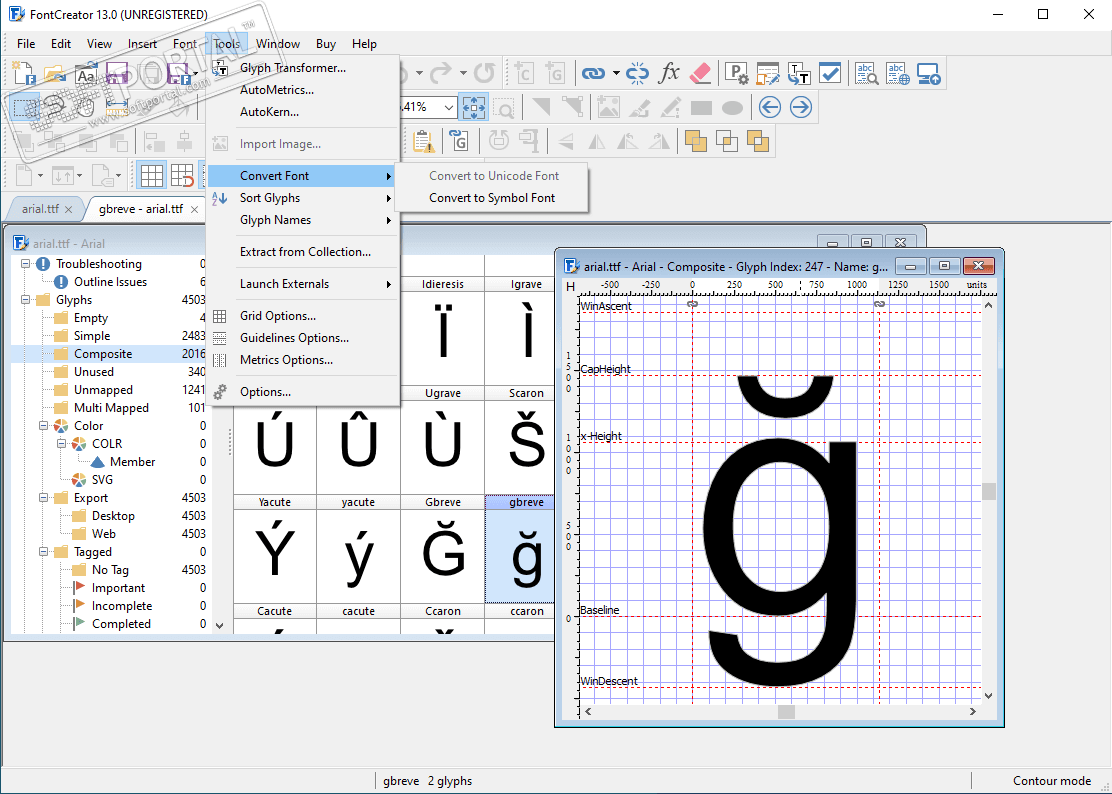Open installed fonts with the Aa icon
The width and height of the screenshot is (1112, 794).
[85, 73]
